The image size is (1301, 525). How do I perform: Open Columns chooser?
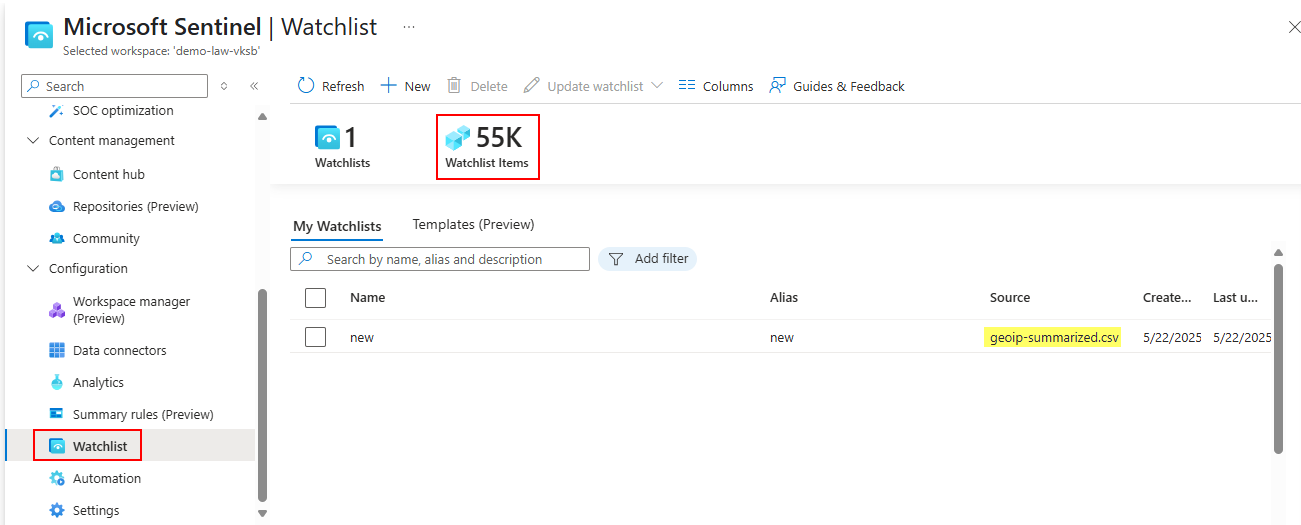[716, 86]
